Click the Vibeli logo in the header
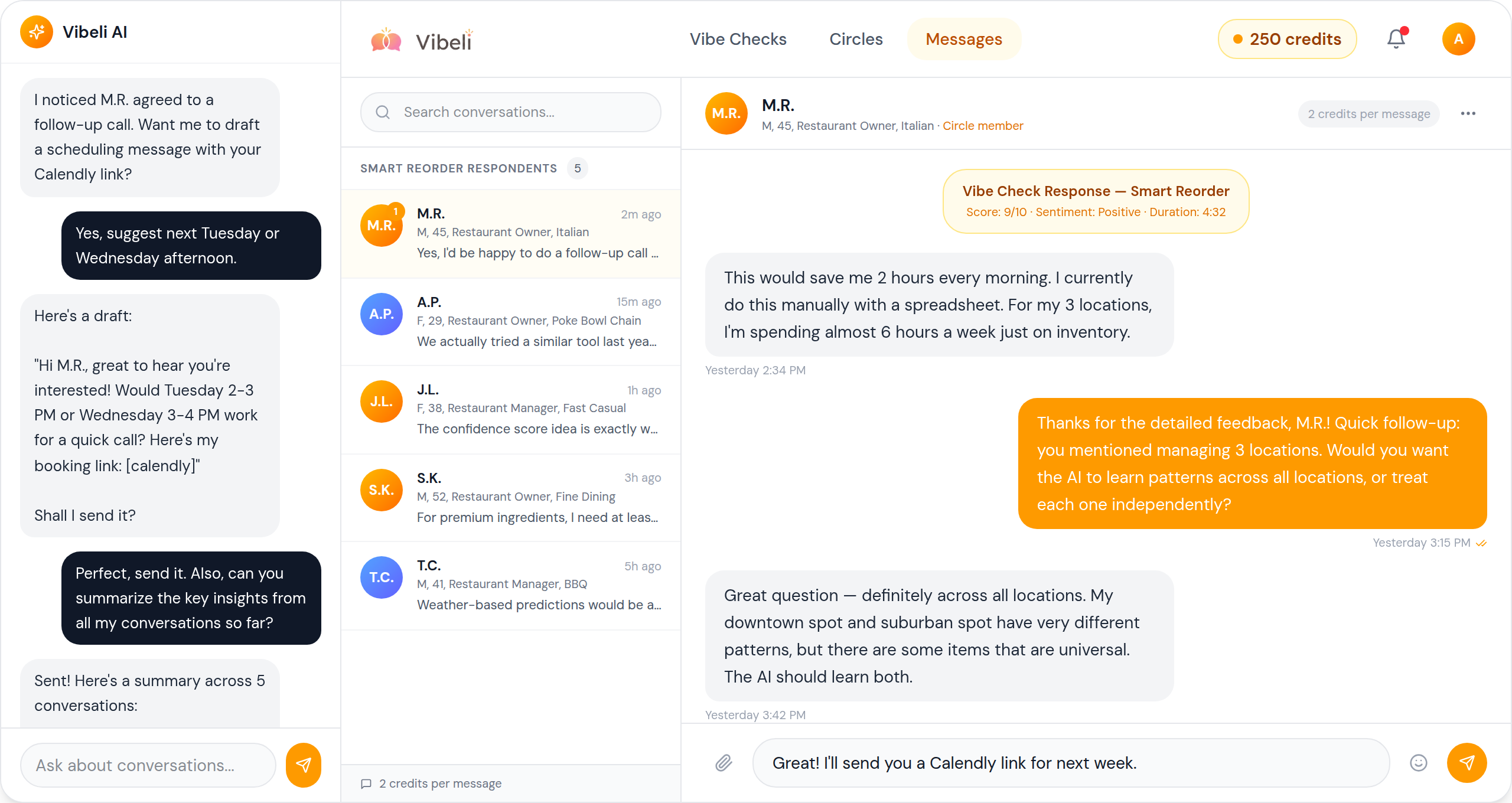This screenshot has width=1512, height=803. tap(421, 39)
